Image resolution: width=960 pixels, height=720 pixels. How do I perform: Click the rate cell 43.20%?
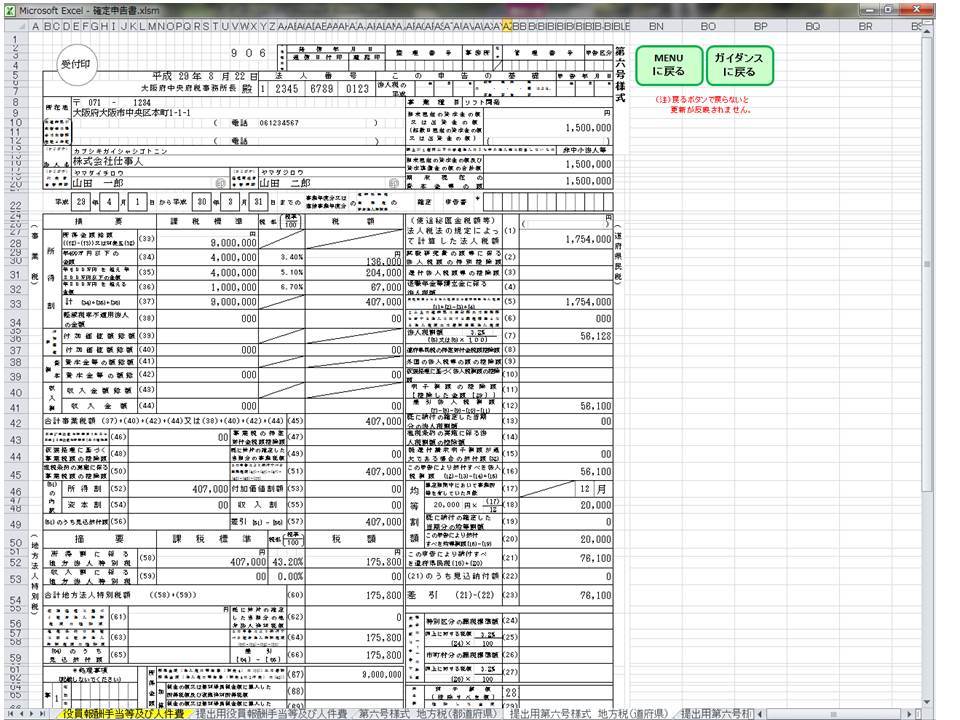tap(287, 561)
